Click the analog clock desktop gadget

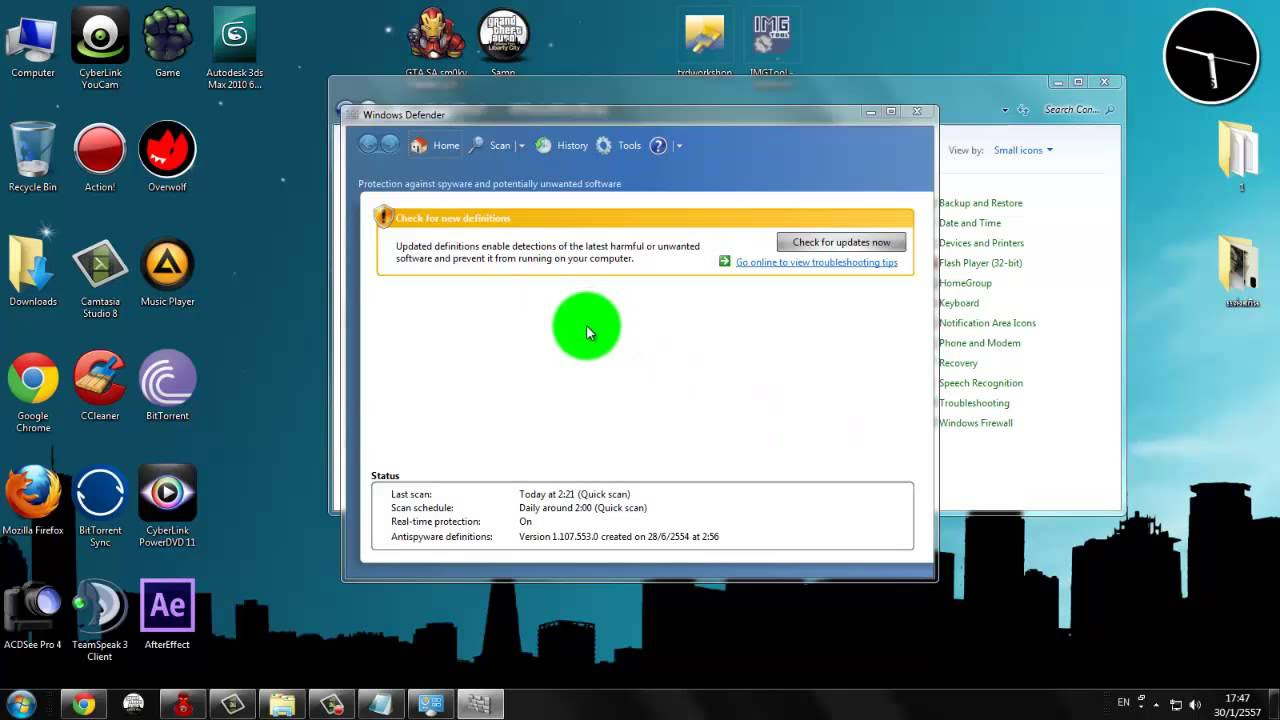click(1211, 56)
